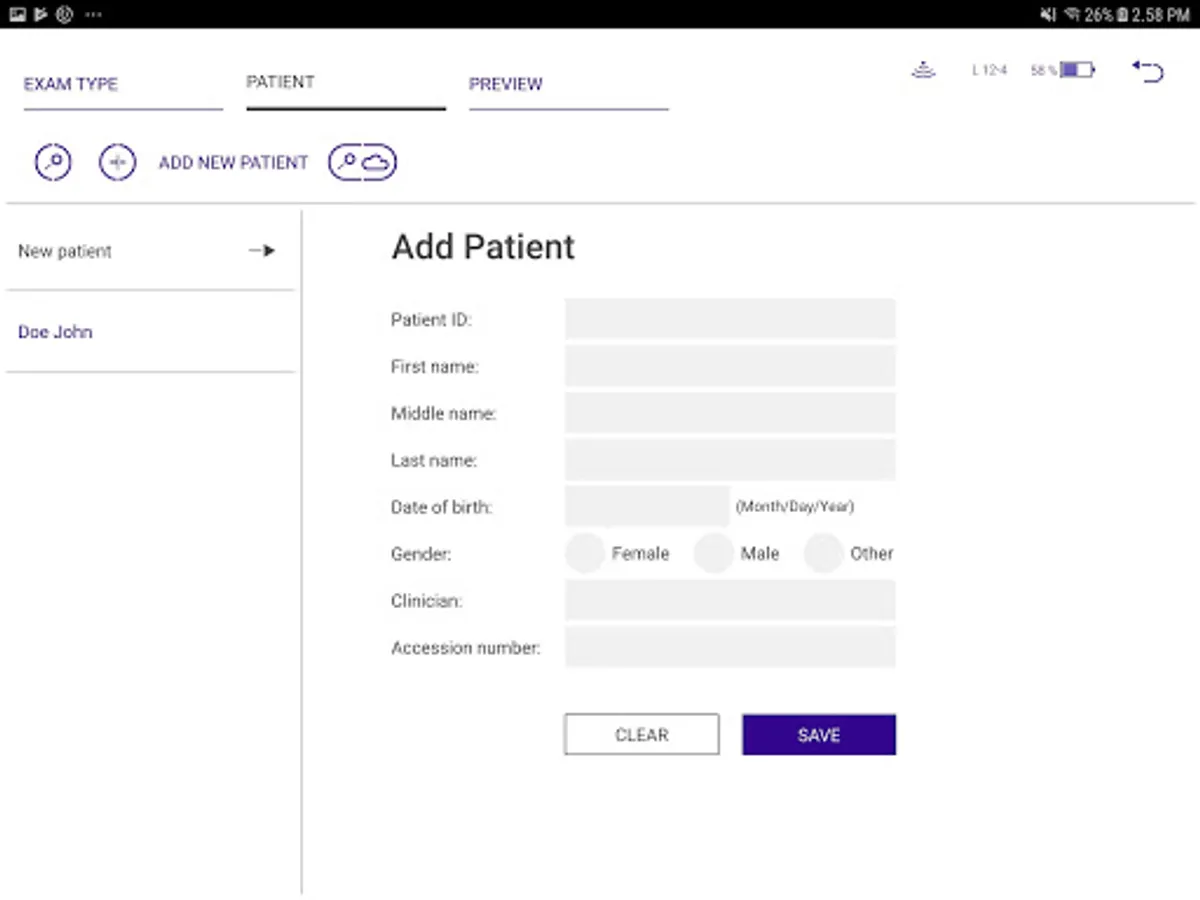Viewport: 1200px width, 900px height.
Task: Click the L 12-4 probe label
Action: (989, 71)
